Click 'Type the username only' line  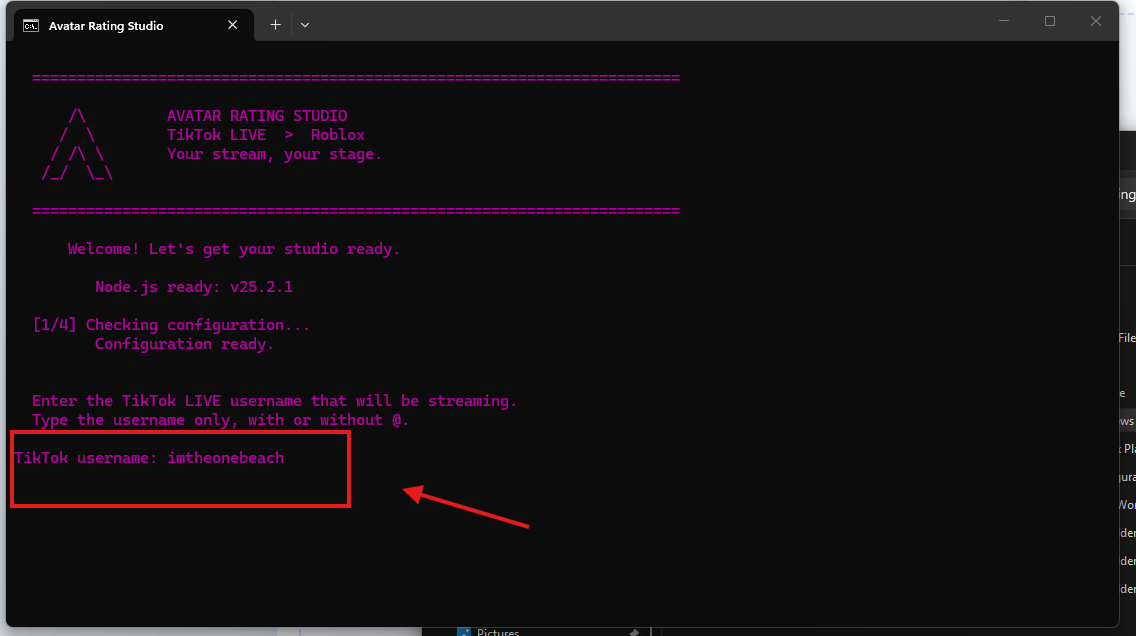[220, 420]
